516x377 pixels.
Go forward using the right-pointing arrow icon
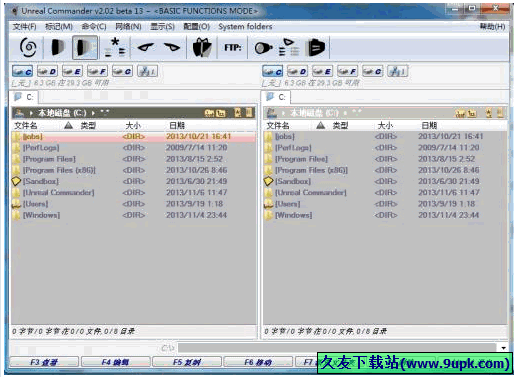pyautogui.click(x=172, y=48)
